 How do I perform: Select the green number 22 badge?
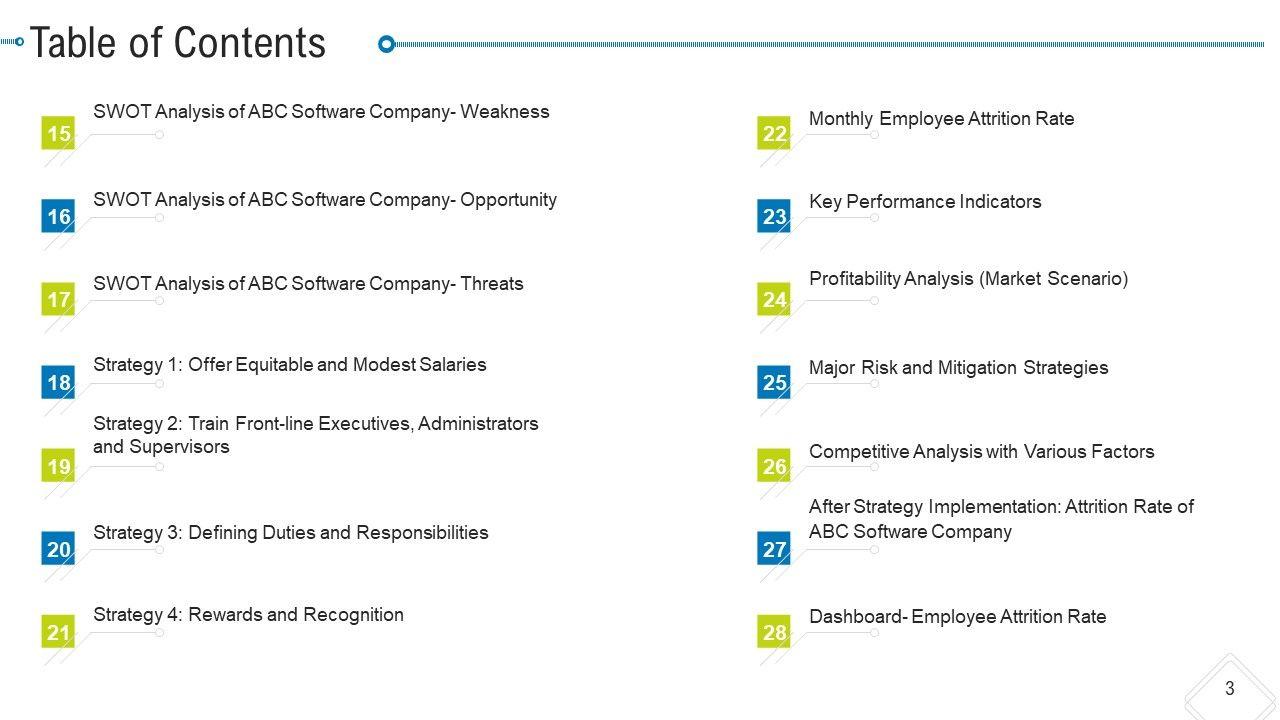tap(775, 133)
